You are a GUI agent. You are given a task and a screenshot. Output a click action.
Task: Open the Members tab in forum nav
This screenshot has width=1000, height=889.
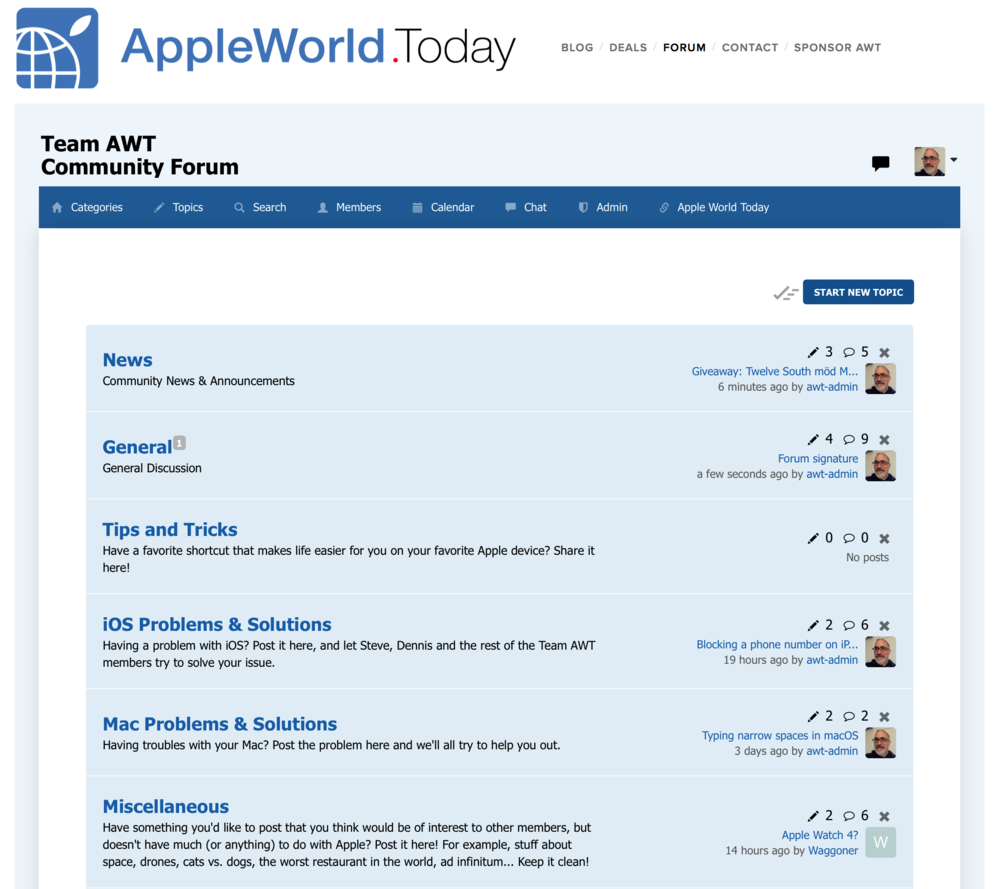349,207
